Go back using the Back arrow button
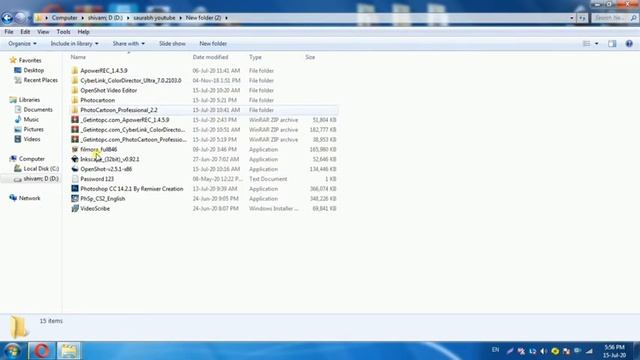 [x=7, y=18]
